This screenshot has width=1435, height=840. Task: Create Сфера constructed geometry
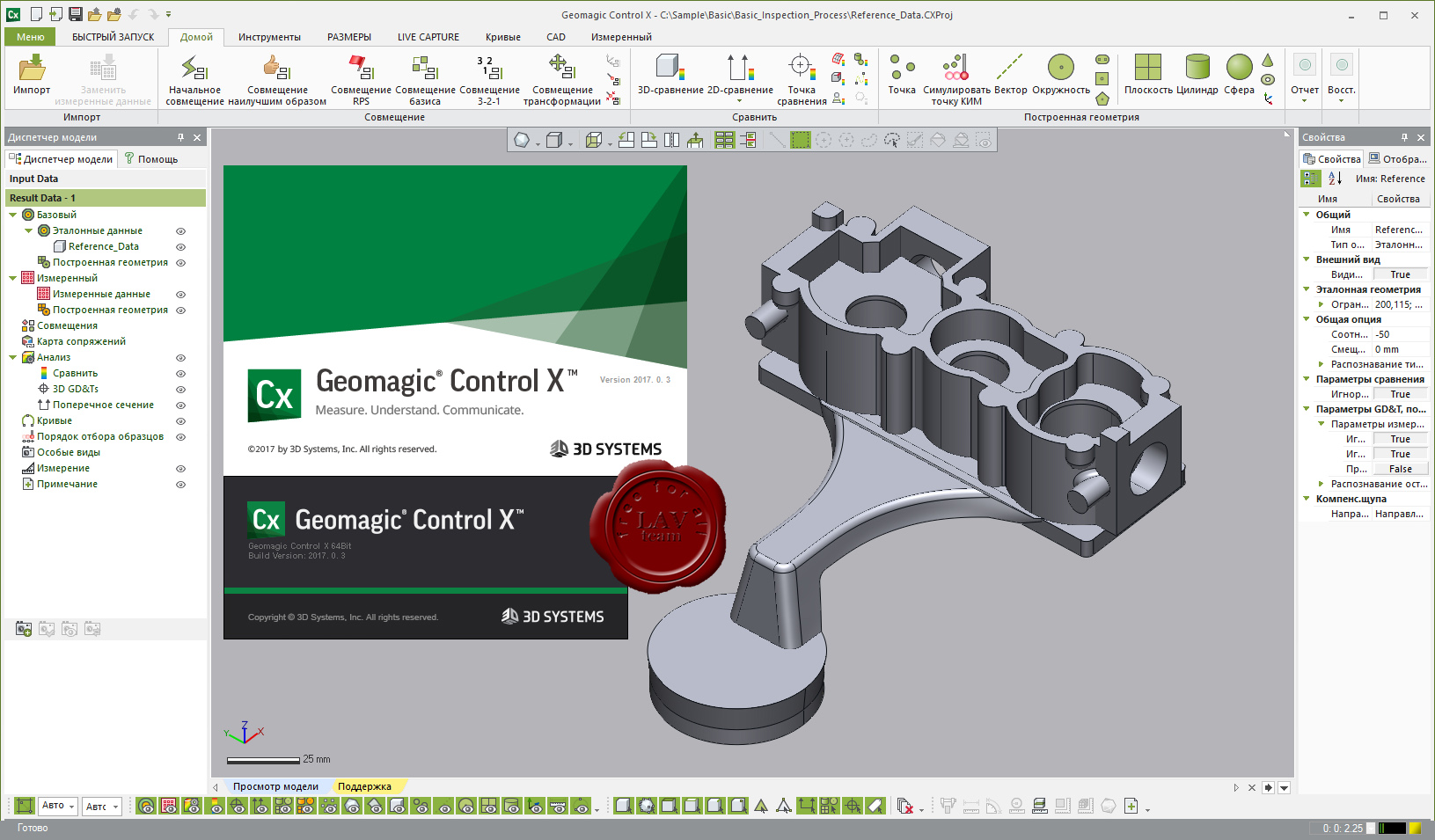click(x=1239, y=74)
